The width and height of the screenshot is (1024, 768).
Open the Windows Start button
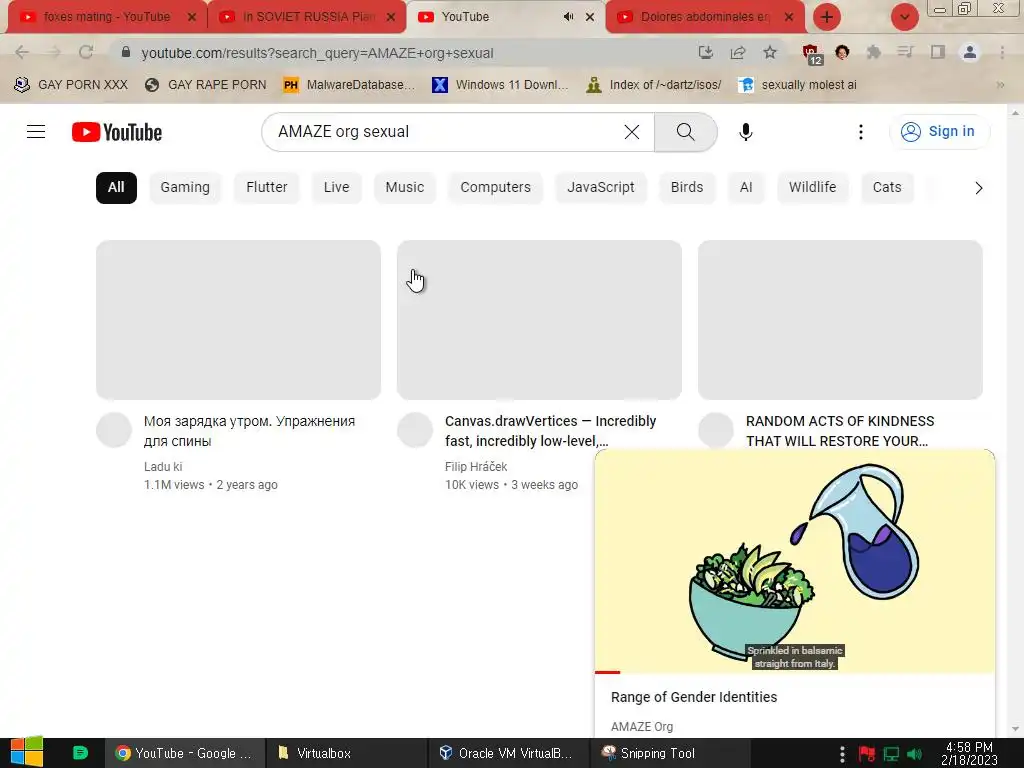pos(27,752)
